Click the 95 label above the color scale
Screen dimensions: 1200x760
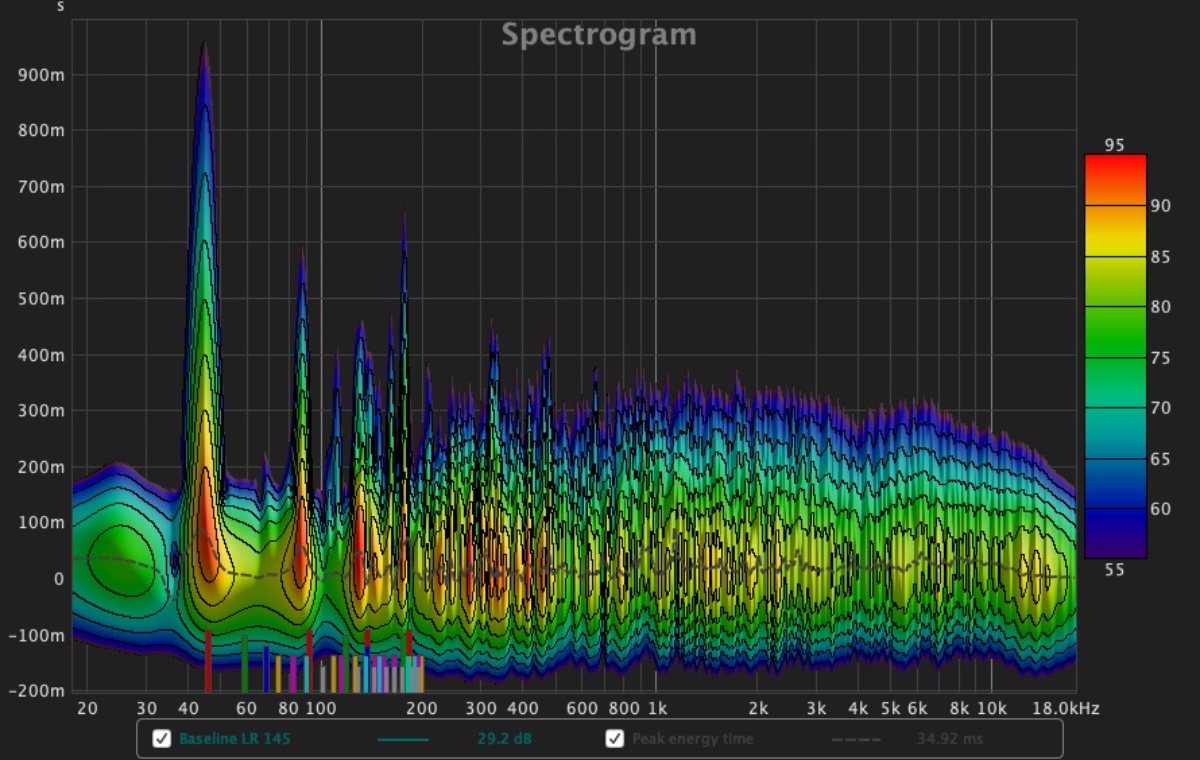tap(1114, 145)
